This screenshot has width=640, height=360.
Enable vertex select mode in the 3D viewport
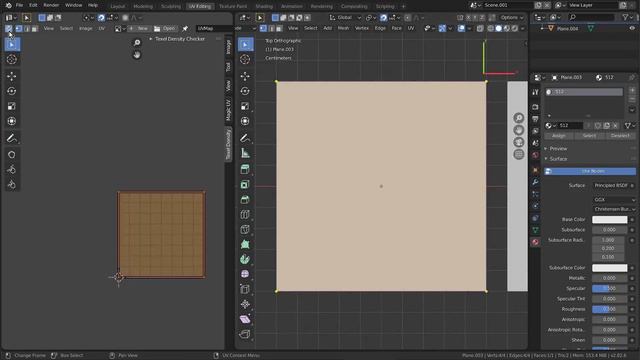[x=263, y=28]
